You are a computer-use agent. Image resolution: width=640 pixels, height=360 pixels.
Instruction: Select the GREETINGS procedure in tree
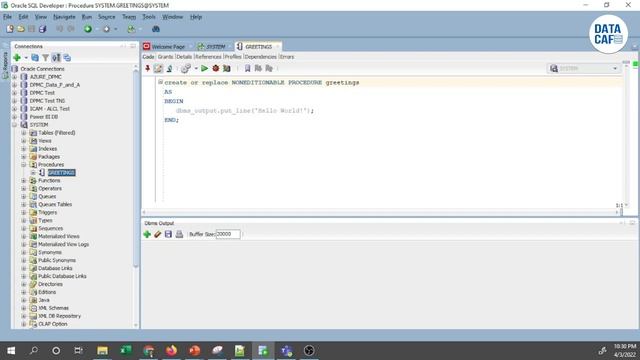point(62,173)
